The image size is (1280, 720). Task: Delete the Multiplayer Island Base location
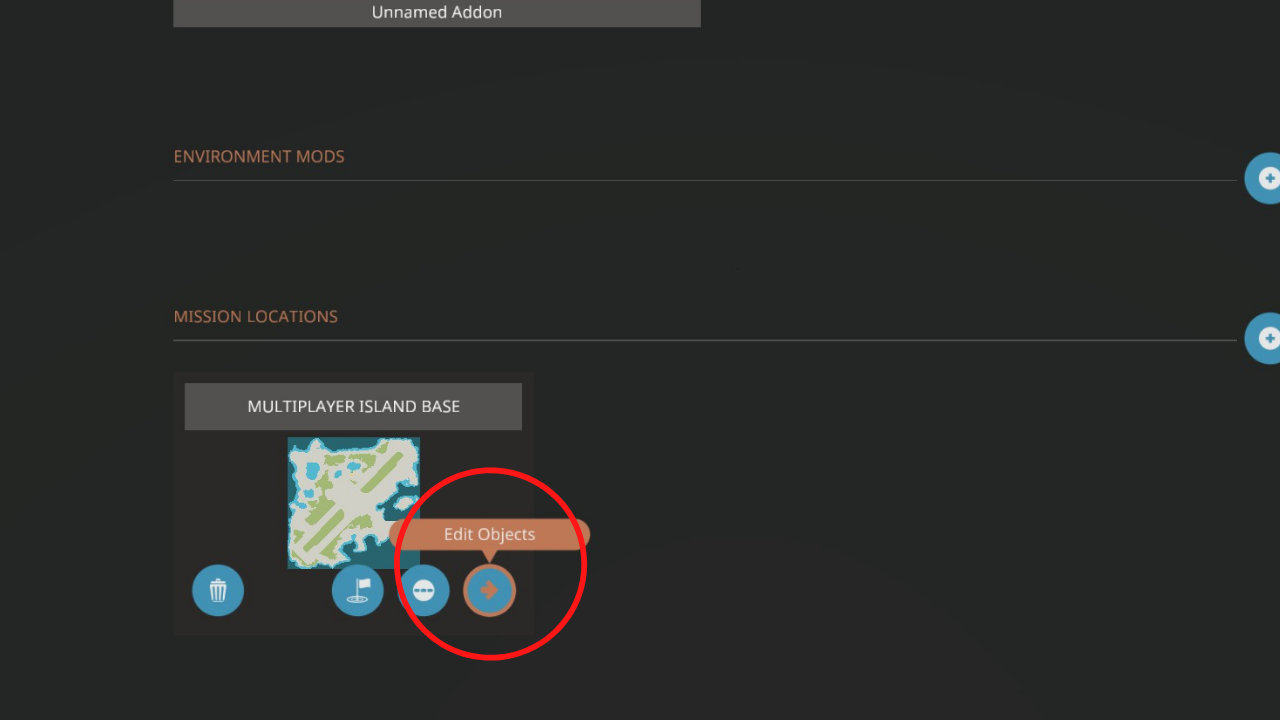click(x=218, y=590)
